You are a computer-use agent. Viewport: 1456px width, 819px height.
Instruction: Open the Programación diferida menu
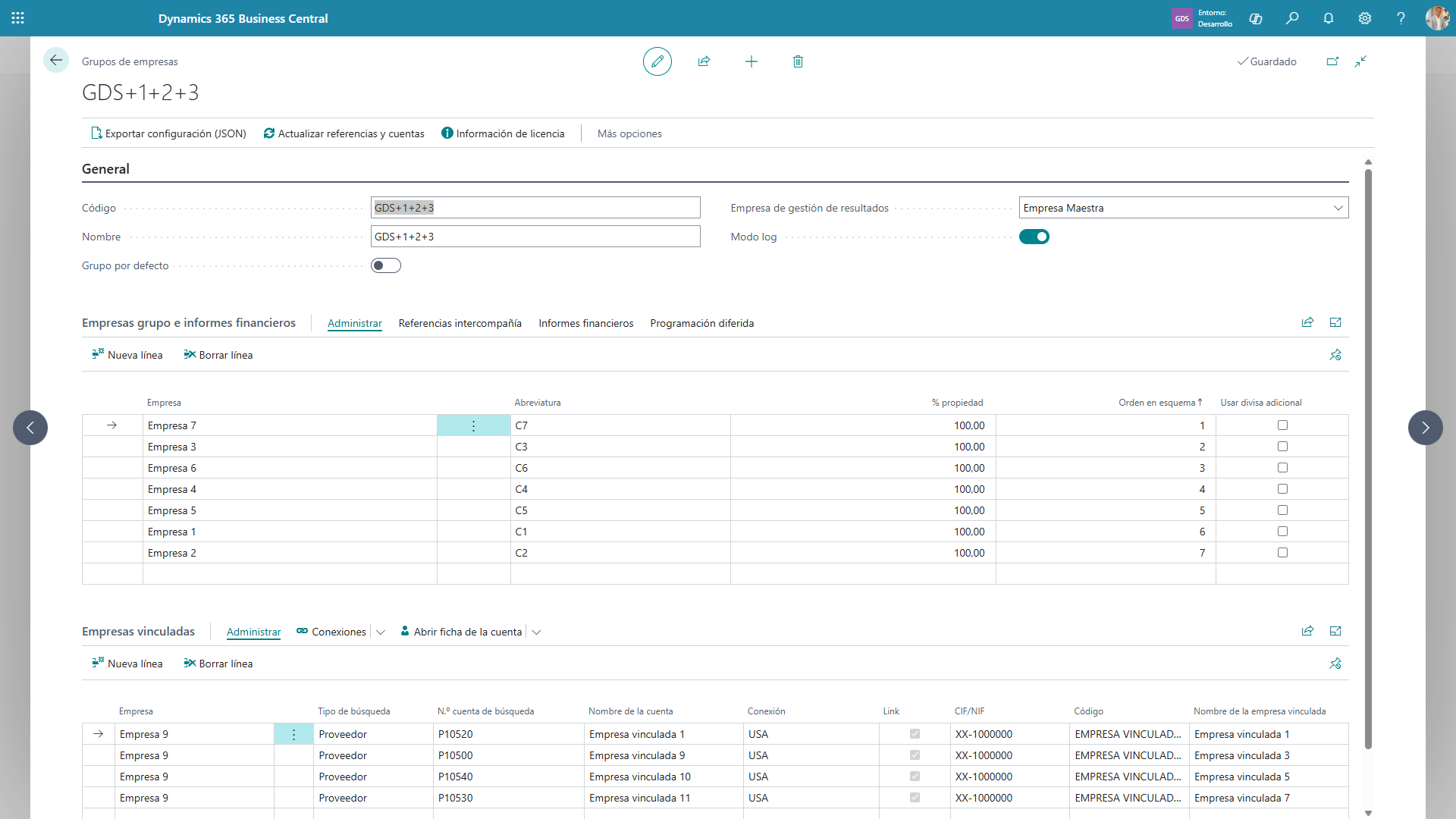coord(702,323)
